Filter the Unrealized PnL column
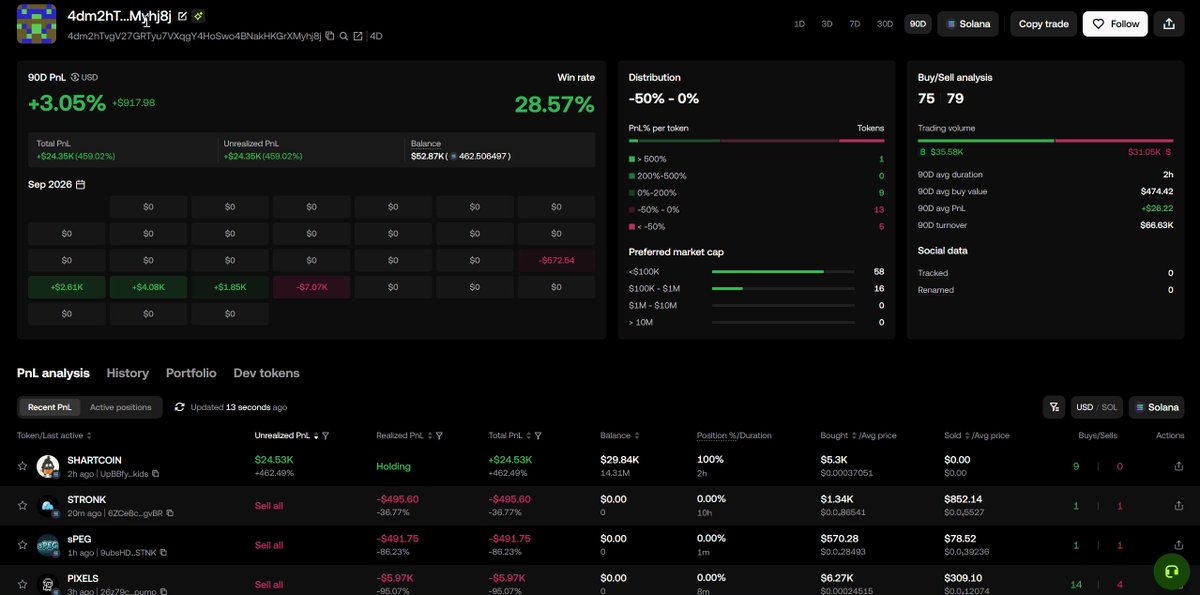This screenshot has height=595, width=1200. pos(325,436)
